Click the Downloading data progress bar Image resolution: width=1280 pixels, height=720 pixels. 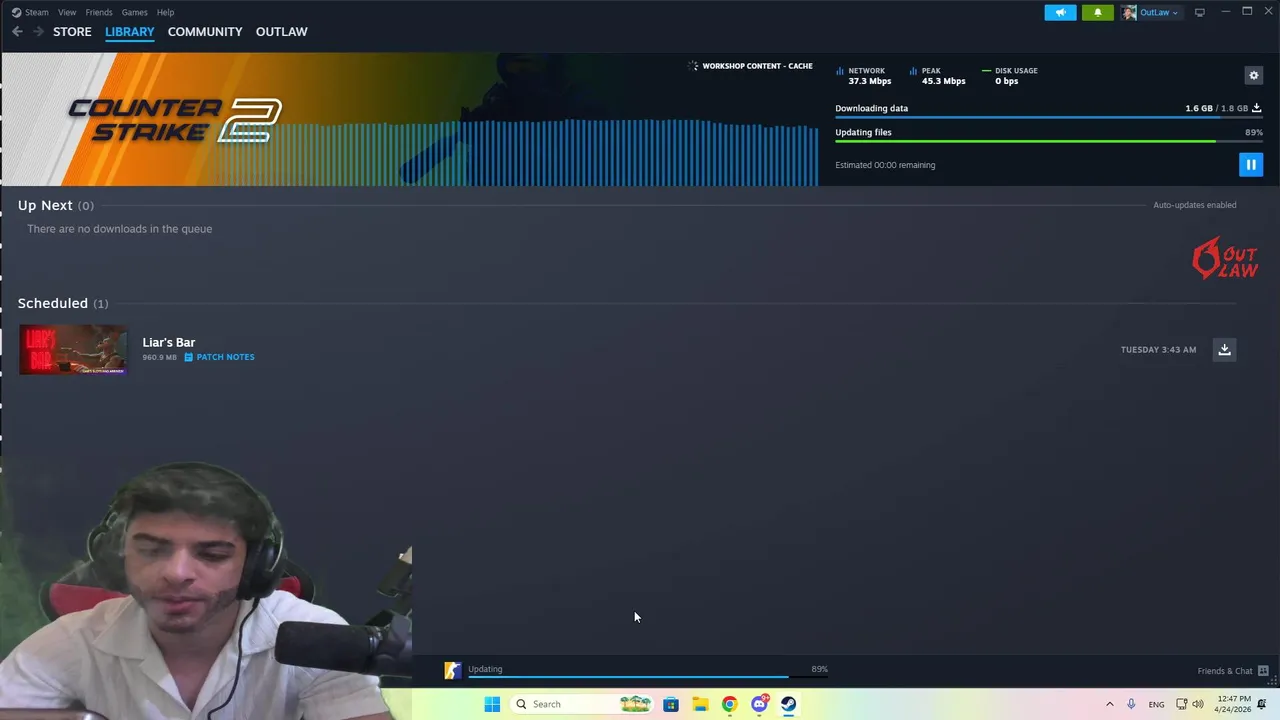pos(1048,118)
